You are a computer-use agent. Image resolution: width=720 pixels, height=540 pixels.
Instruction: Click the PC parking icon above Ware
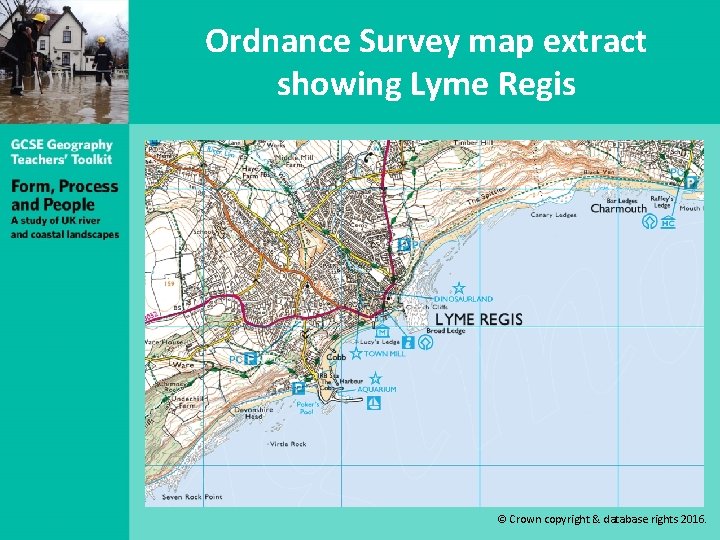click(250, 358)
